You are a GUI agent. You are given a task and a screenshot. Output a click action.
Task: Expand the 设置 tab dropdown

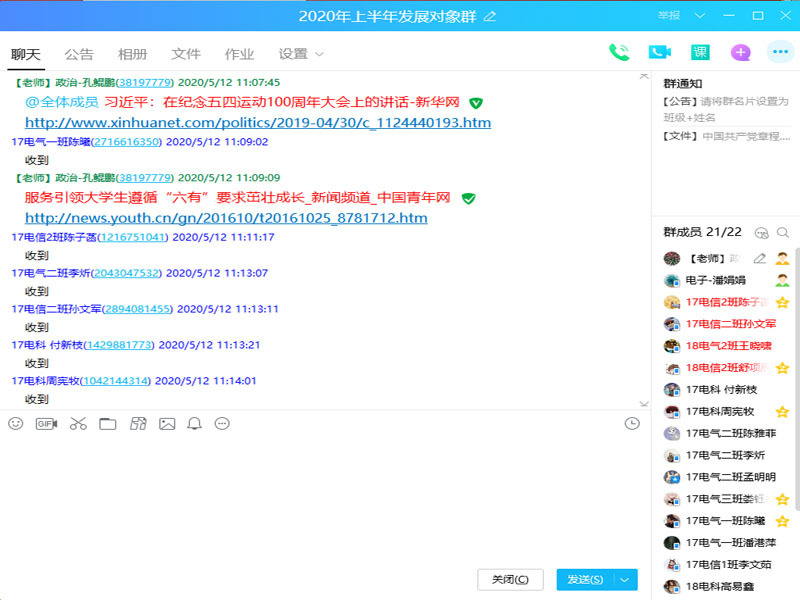point(301,54)
